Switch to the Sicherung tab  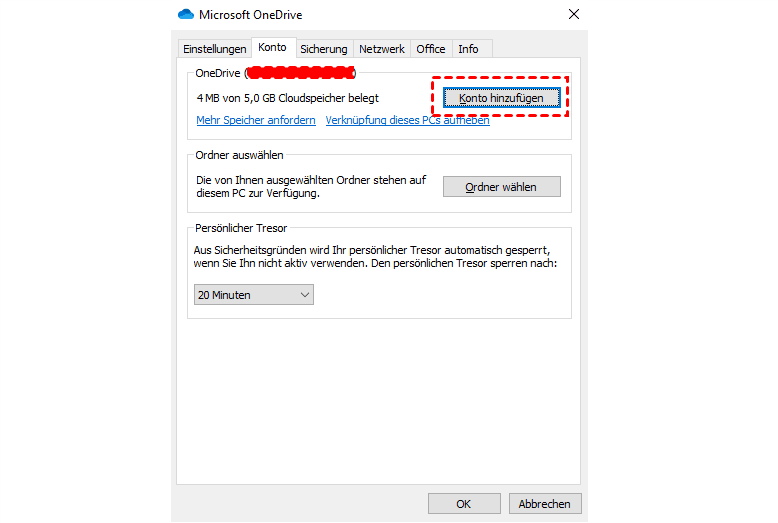(324, 49)
